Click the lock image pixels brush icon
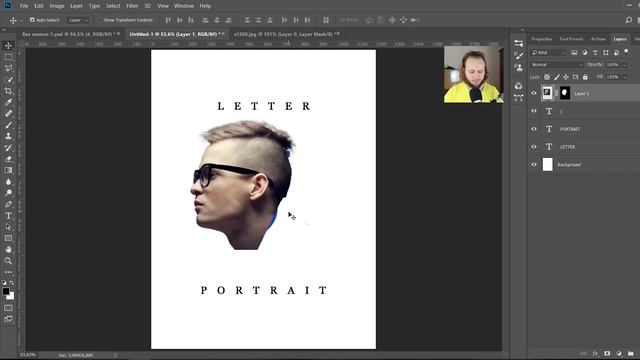 click(557, 77)
